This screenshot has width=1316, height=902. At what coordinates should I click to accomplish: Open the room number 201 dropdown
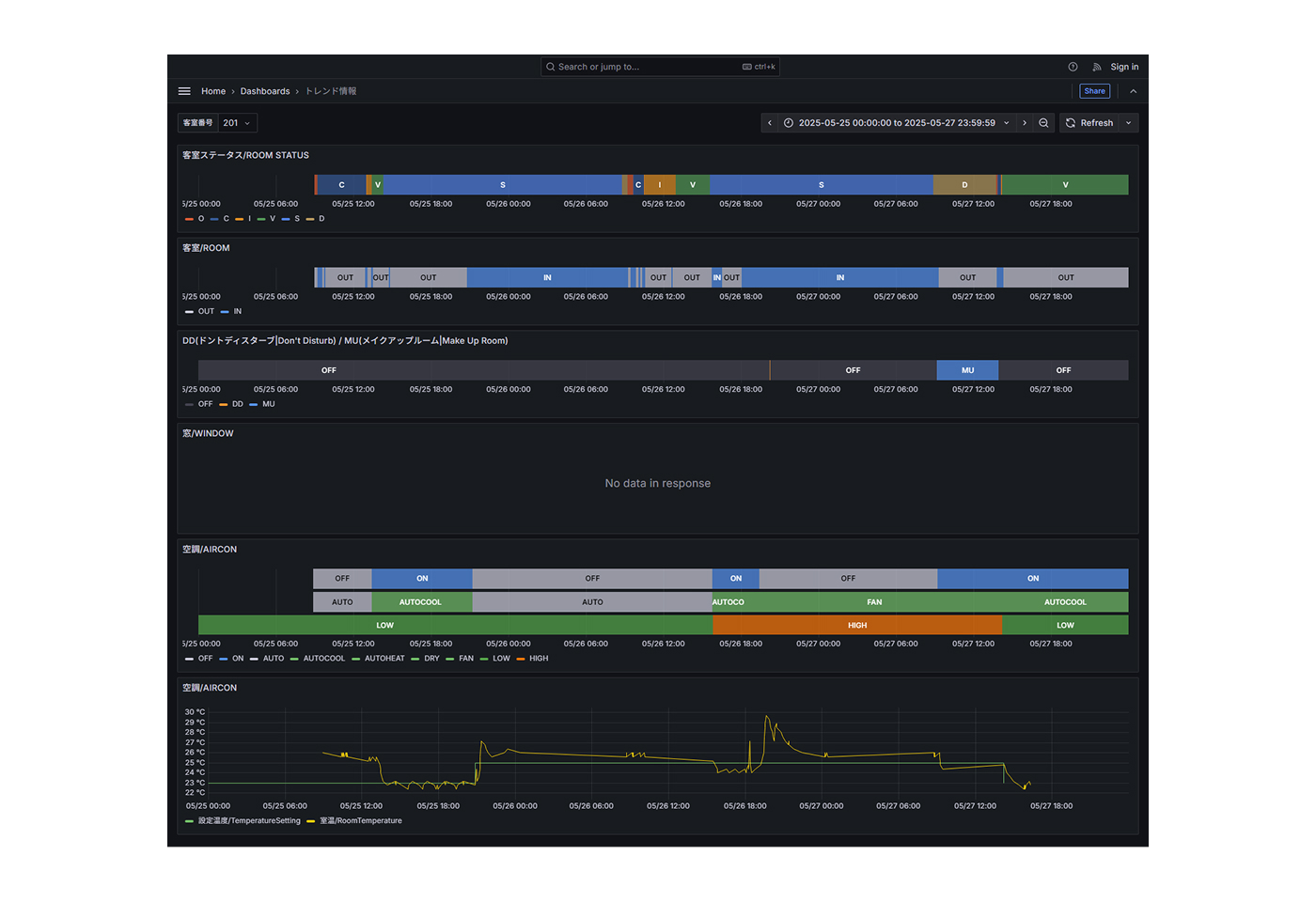pos(237,123)
